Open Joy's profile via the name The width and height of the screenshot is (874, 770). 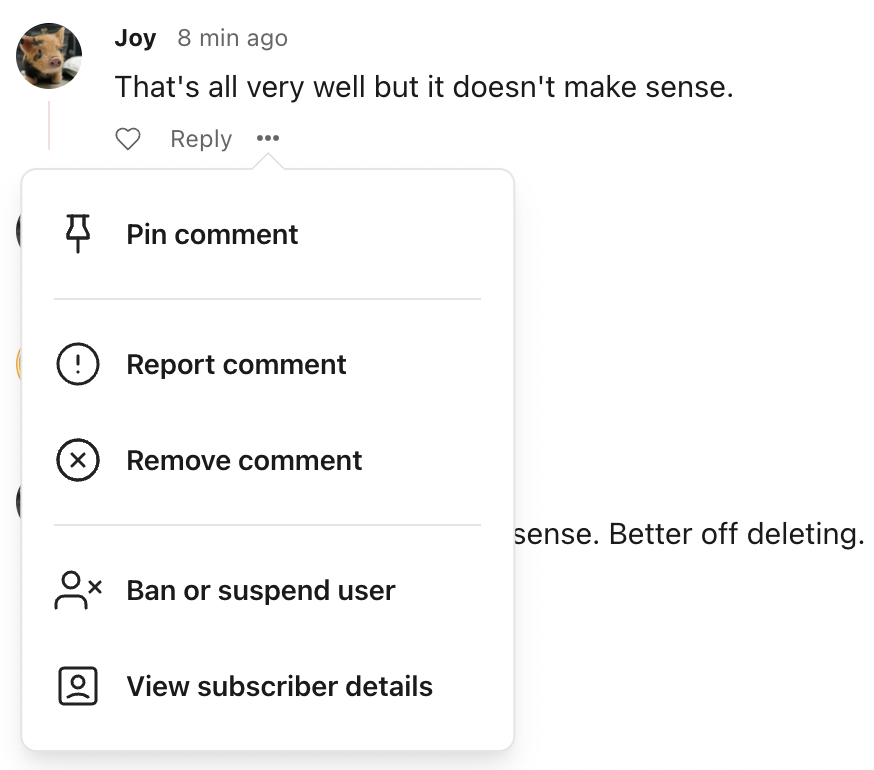pyautogui.click(x=135, y=38)
